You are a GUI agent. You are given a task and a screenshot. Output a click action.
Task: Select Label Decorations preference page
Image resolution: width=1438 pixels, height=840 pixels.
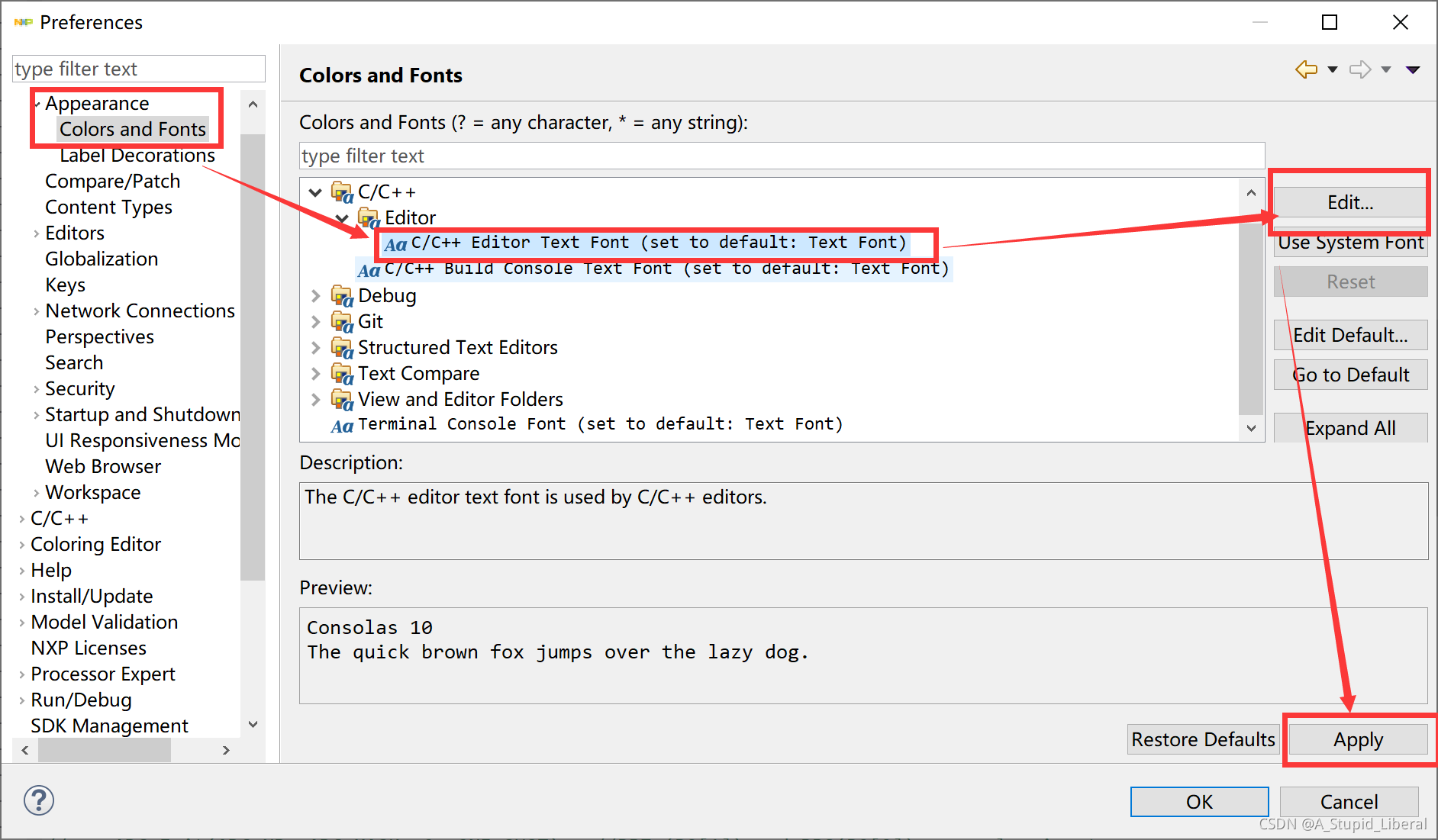pos(137,155)
